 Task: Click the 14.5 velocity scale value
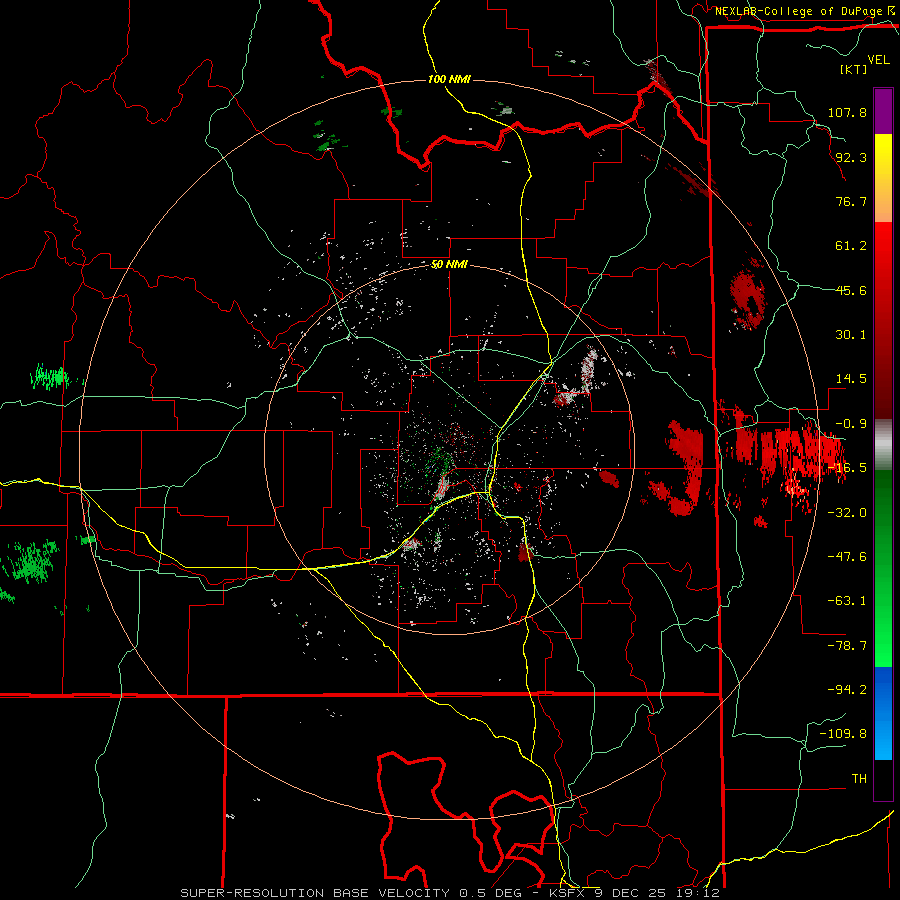851,379
